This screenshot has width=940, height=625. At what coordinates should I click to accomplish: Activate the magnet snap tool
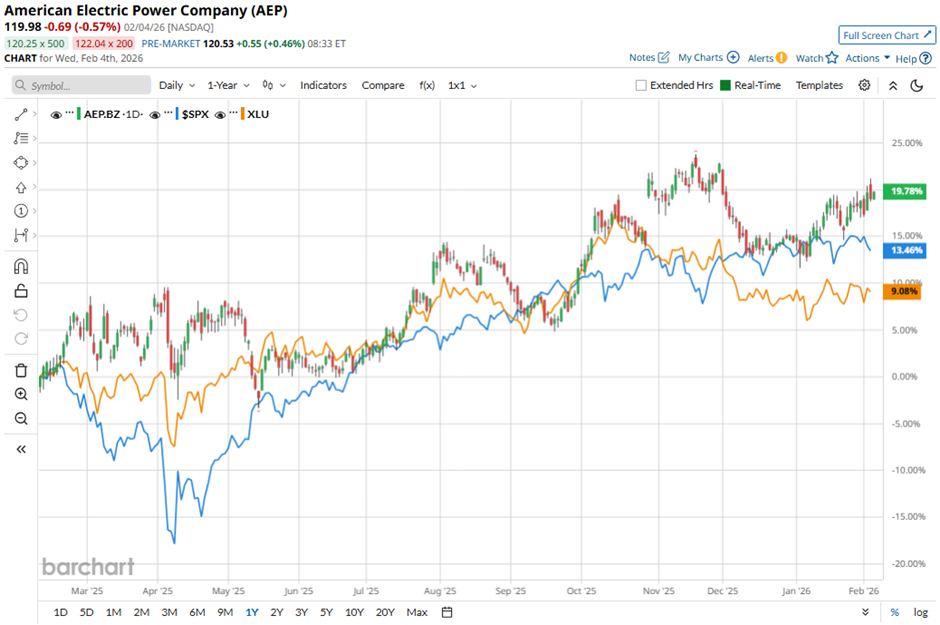click(x=21, y=266)
